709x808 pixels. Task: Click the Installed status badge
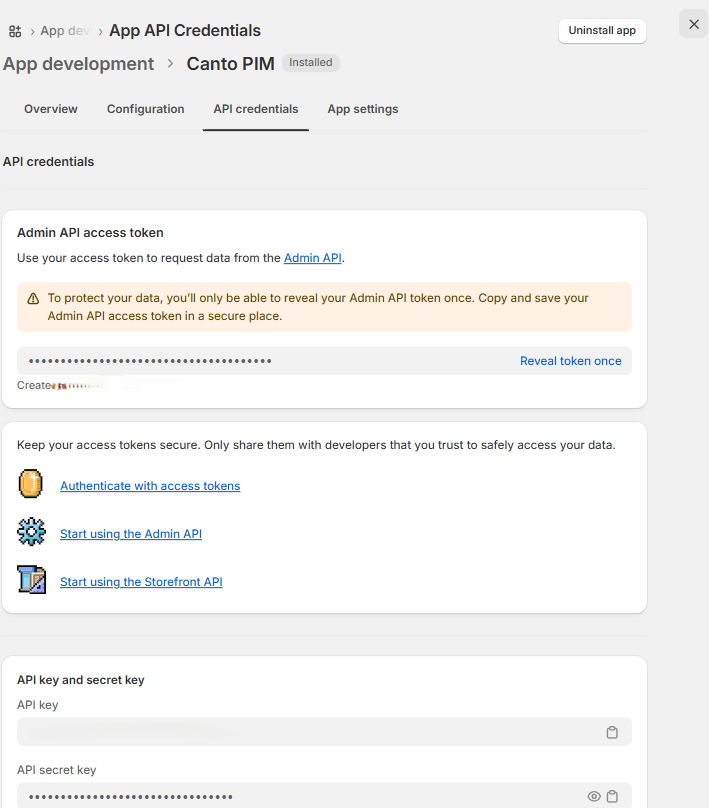pos(311,63)
